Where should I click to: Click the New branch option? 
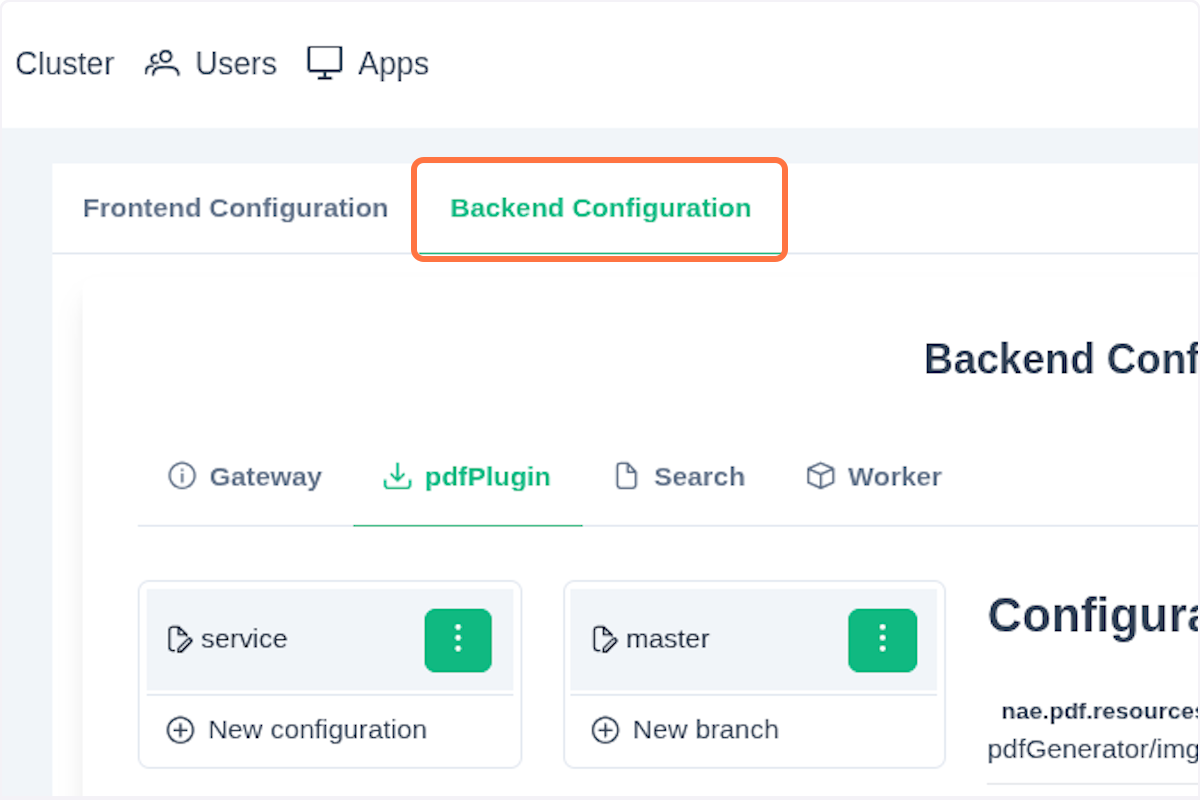[x=706, y=730]
